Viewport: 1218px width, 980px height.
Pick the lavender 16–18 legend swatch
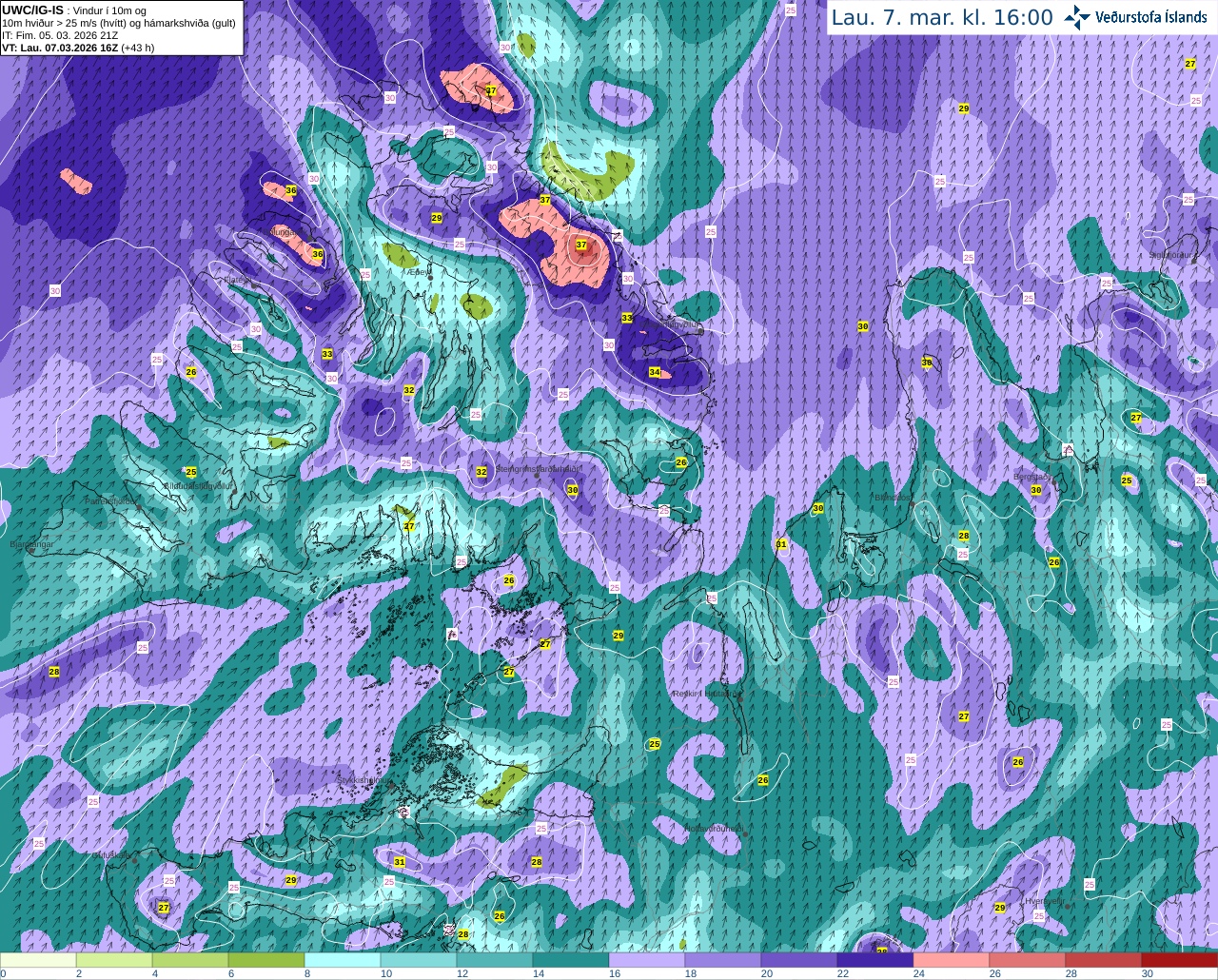(647, 960)
